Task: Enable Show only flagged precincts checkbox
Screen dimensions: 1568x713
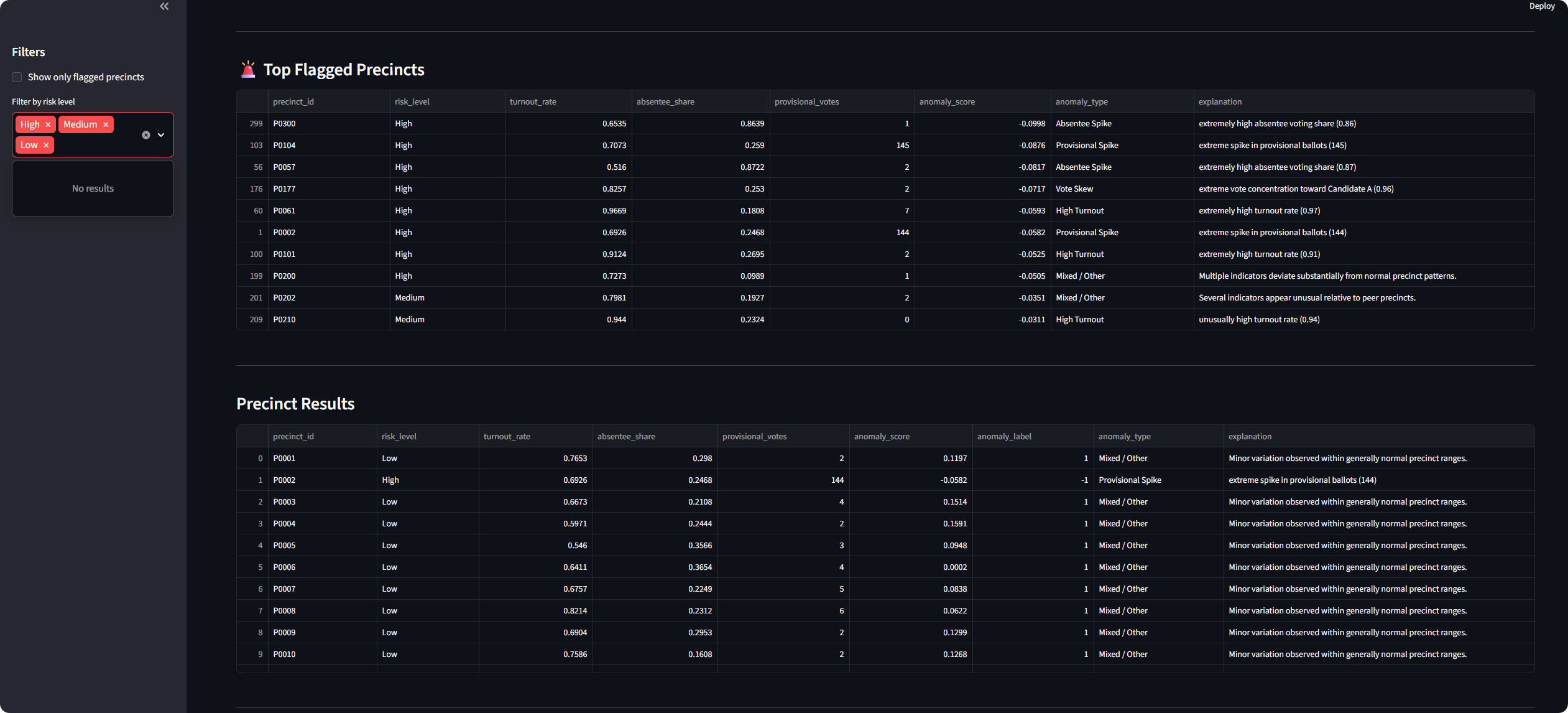Action: 17,77
